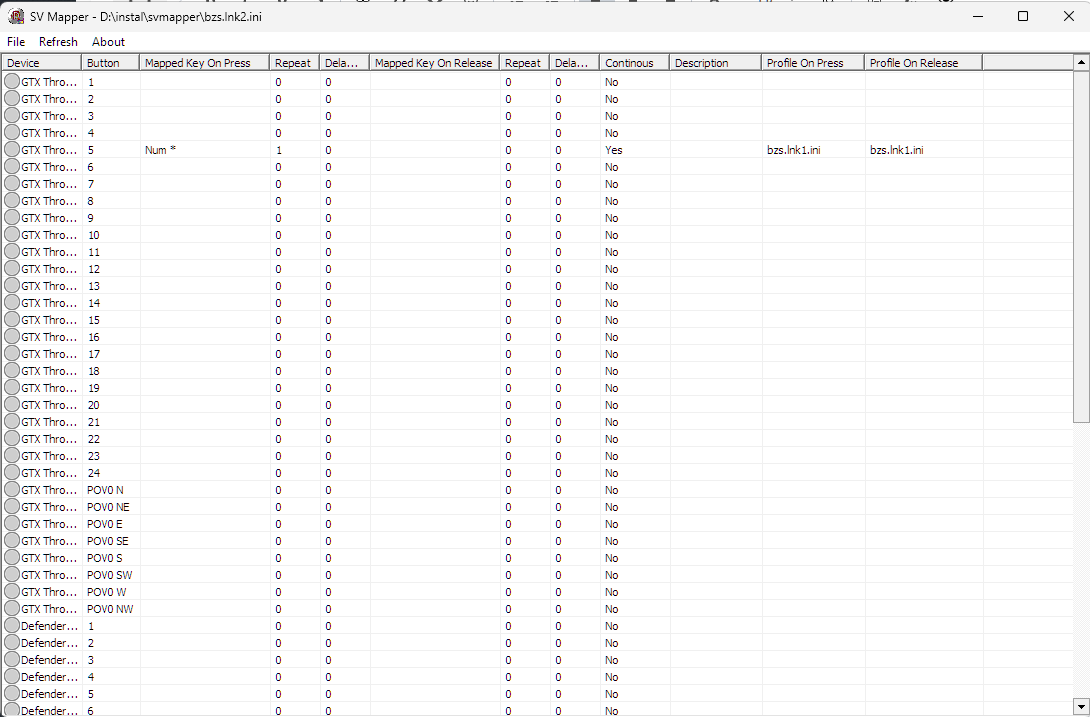Click the 'Yes' continous value in row 5
The height and width of the screenshot is (717, 1090).
coord(614,150)
